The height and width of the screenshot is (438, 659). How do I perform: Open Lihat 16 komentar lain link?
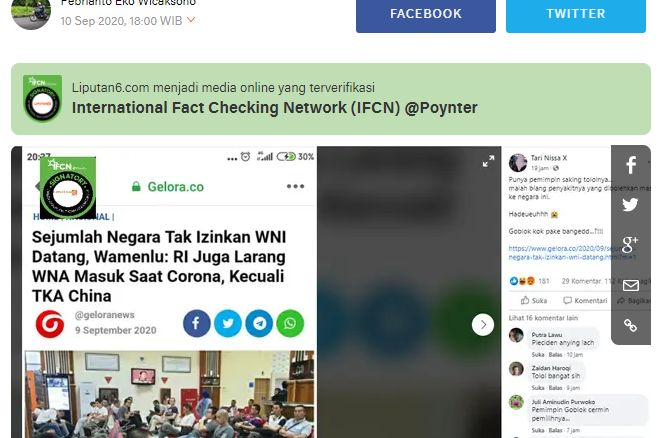(543, 318)
